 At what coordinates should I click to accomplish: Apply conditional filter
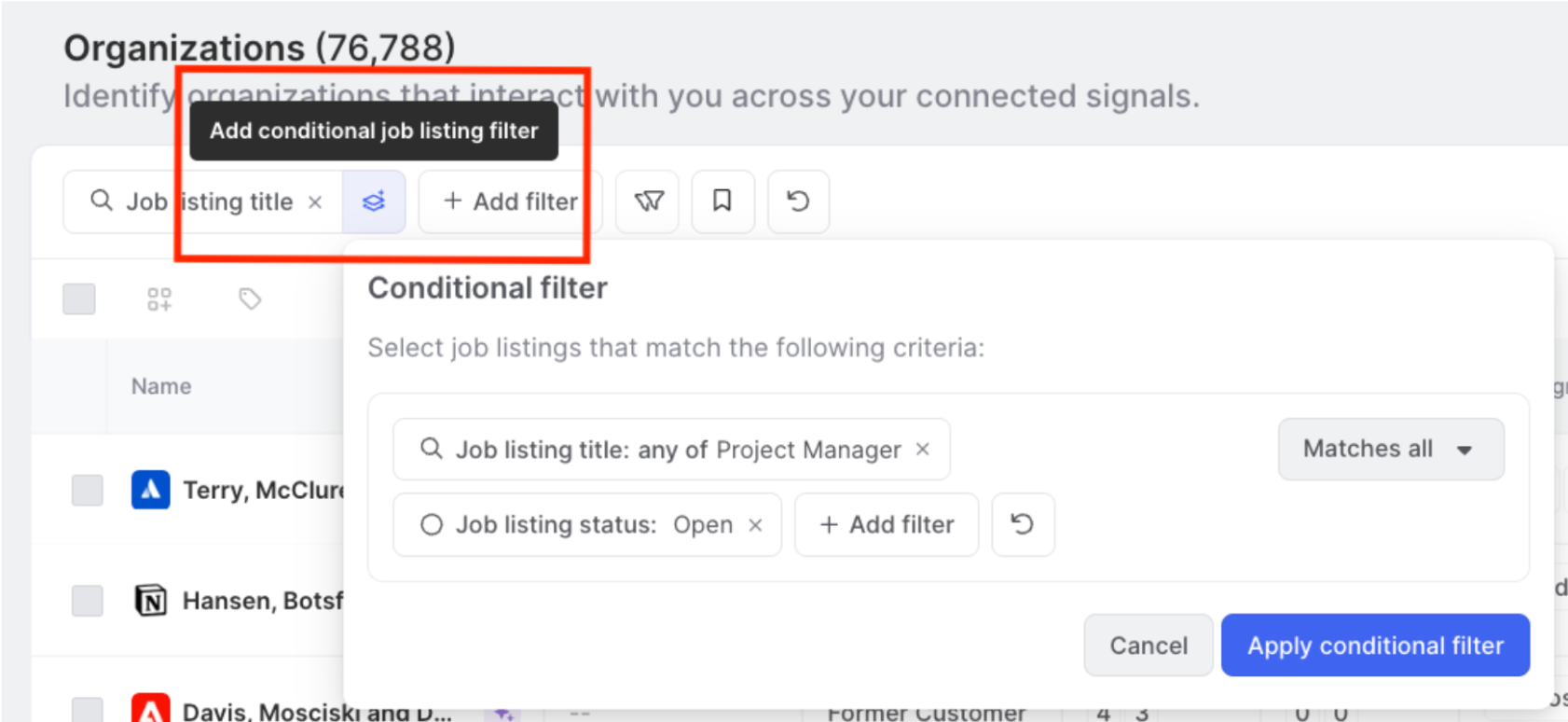point(1375,646)
